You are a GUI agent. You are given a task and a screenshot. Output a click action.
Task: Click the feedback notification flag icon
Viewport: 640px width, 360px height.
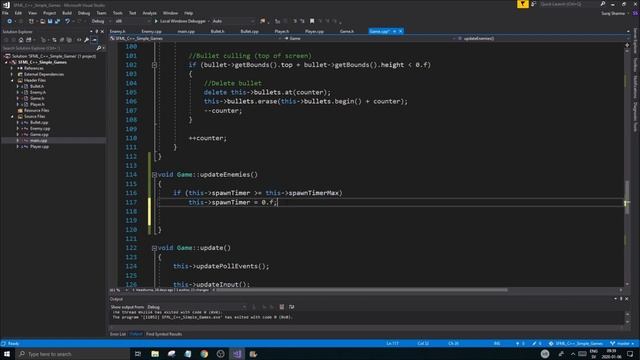[522, 4]
